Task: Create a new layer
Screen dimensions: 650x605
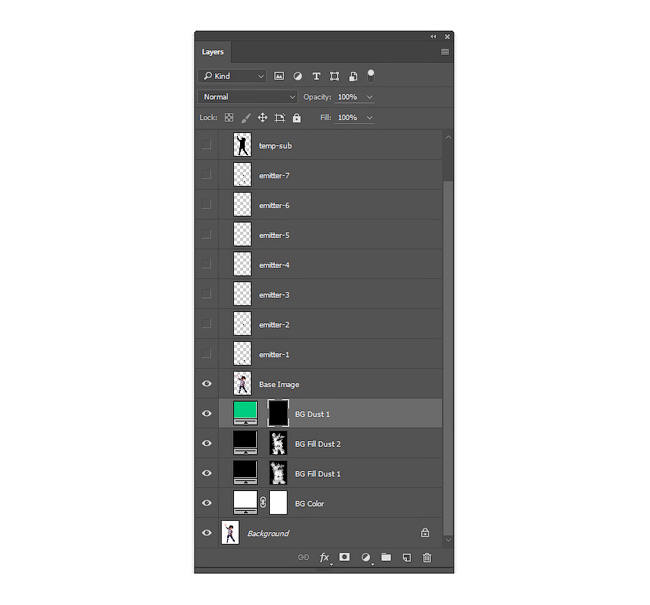Action: pos(407,558)
